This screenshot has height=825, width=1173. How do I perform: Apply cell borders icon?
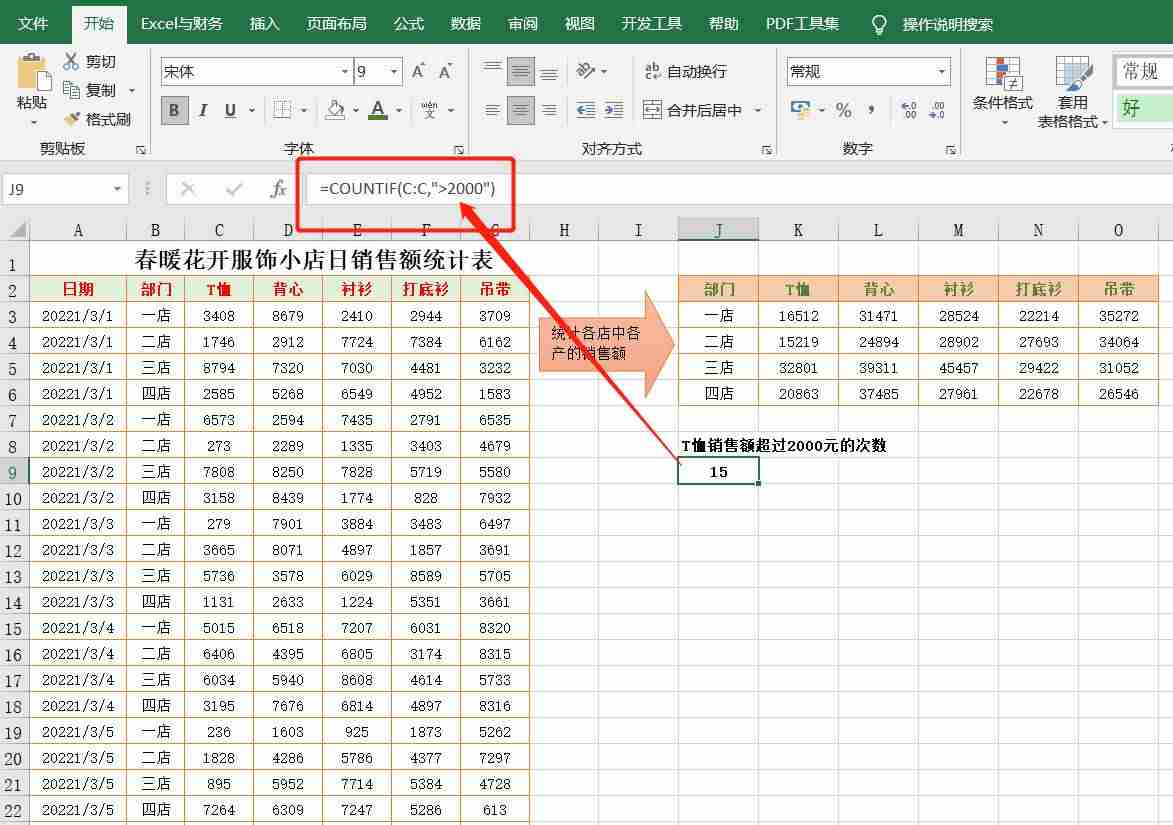(282, 110)
